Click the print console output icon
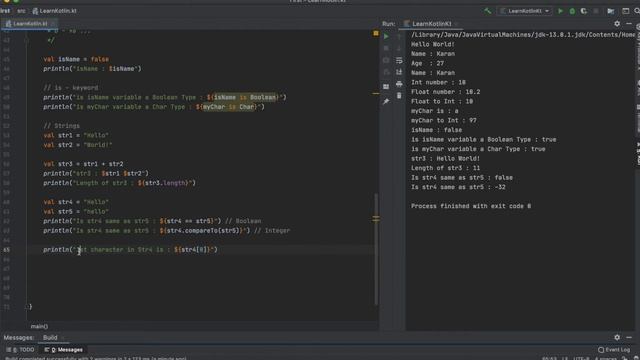The width and height of the screenshot is (640, 360). click(x=399, y=84)
